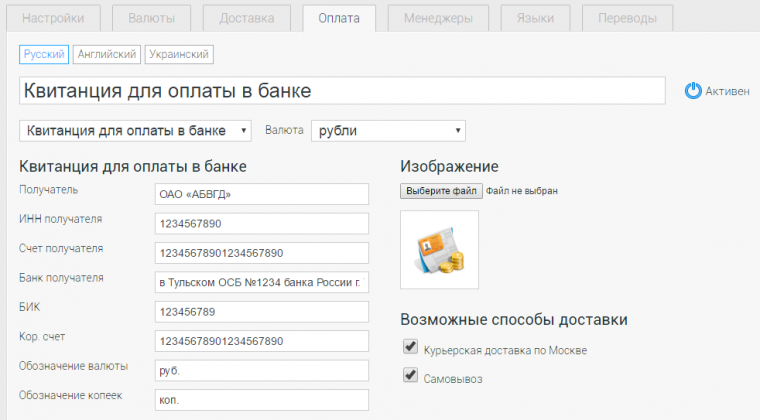Viewport: 760px width, 420px height.
Task: Switch to the Переводы tab
Action: 627,19
